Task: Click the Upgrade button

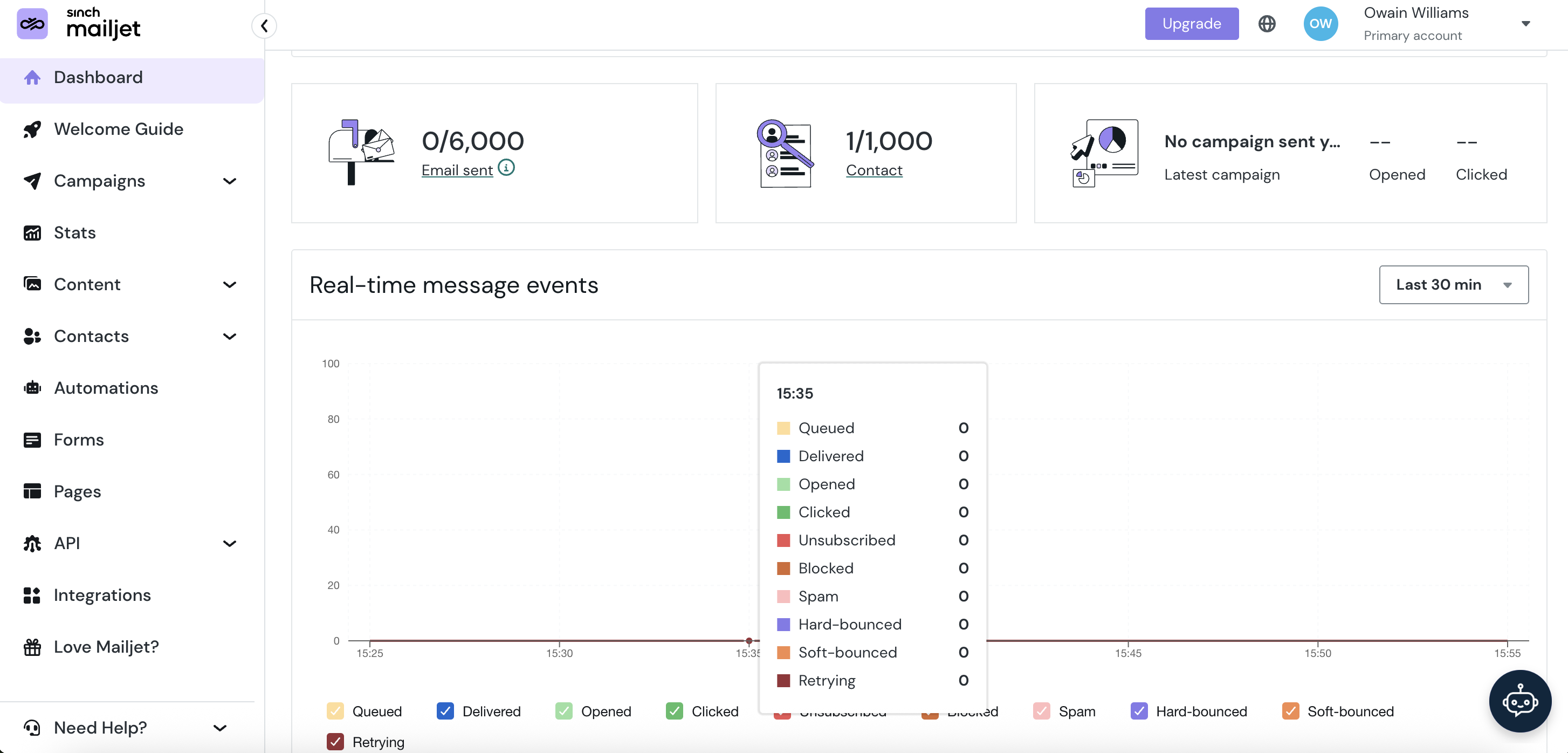Action: [x=1191, y=23]
